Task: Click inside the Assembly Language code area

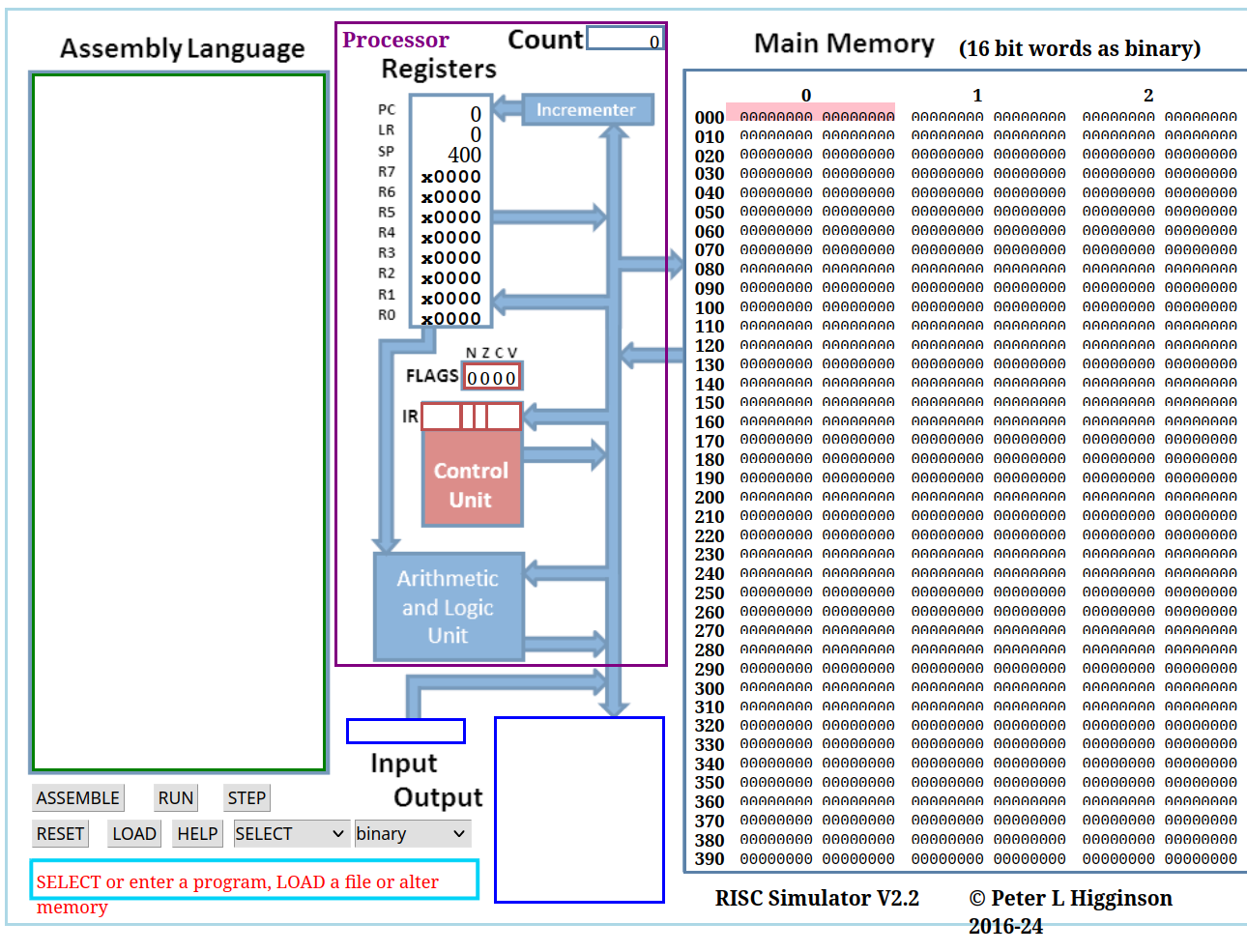Action: tap(179, 422)
